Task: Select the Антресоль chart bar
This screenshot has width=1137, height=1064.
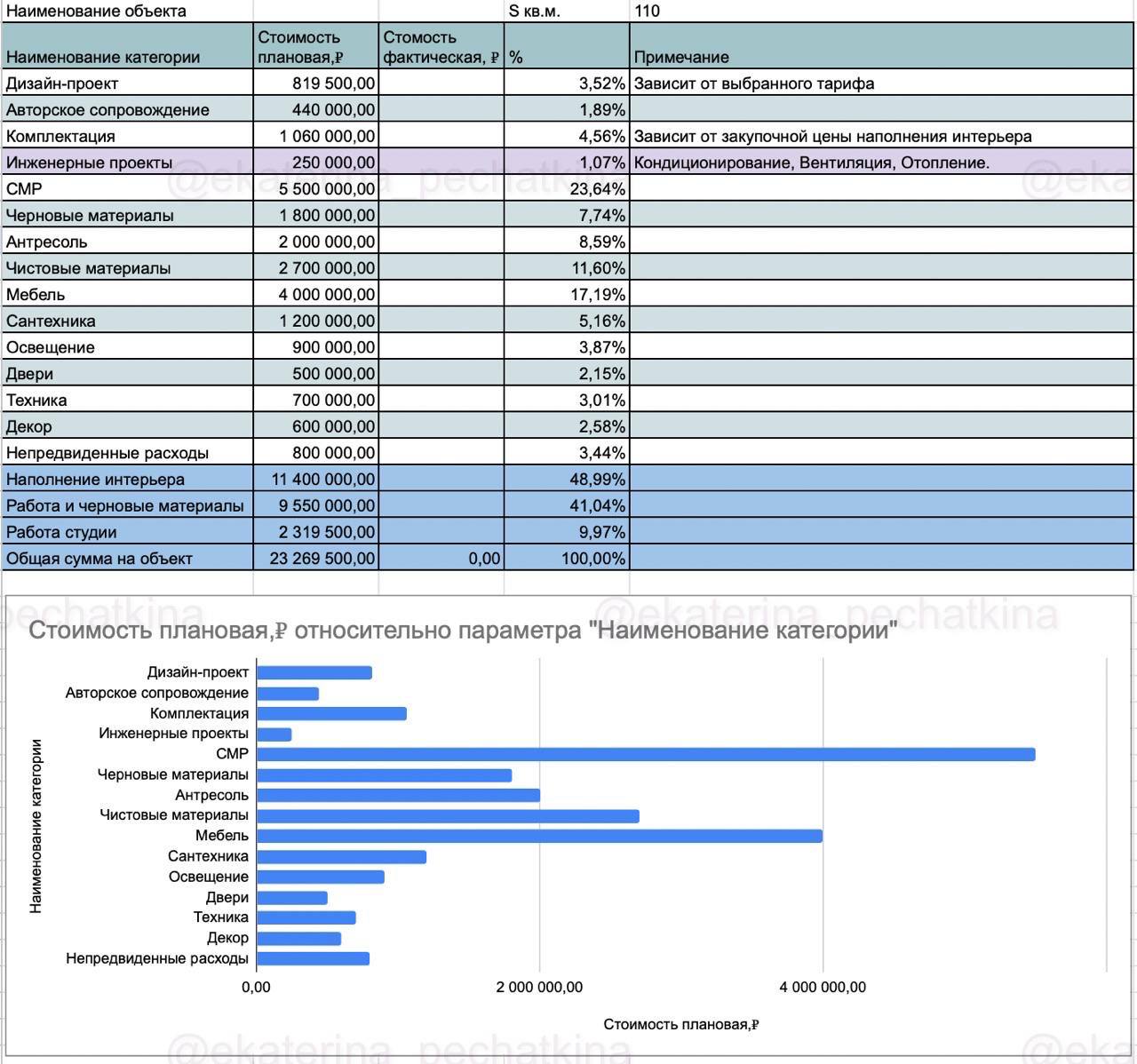Action: coord(398,795)
